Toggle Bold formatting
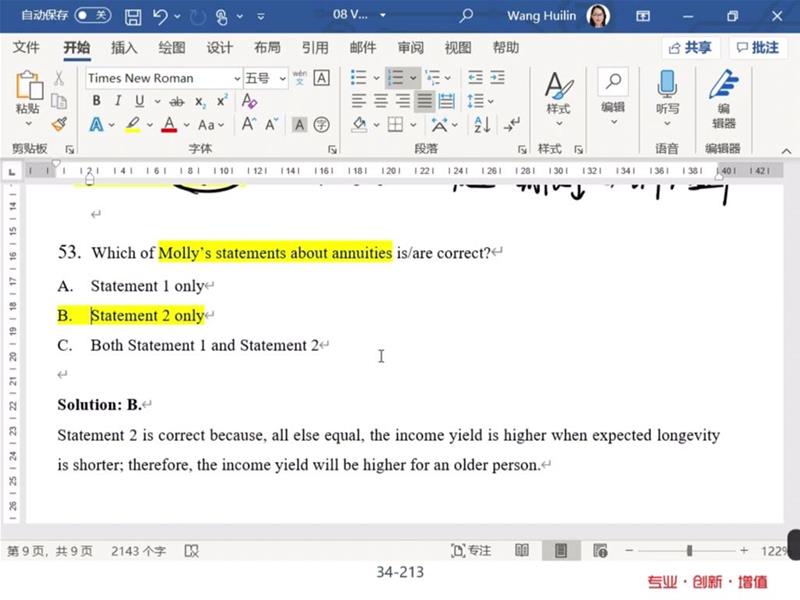This screenshot has width=800, height=600. pyautogui.click(x=96, y=101)
